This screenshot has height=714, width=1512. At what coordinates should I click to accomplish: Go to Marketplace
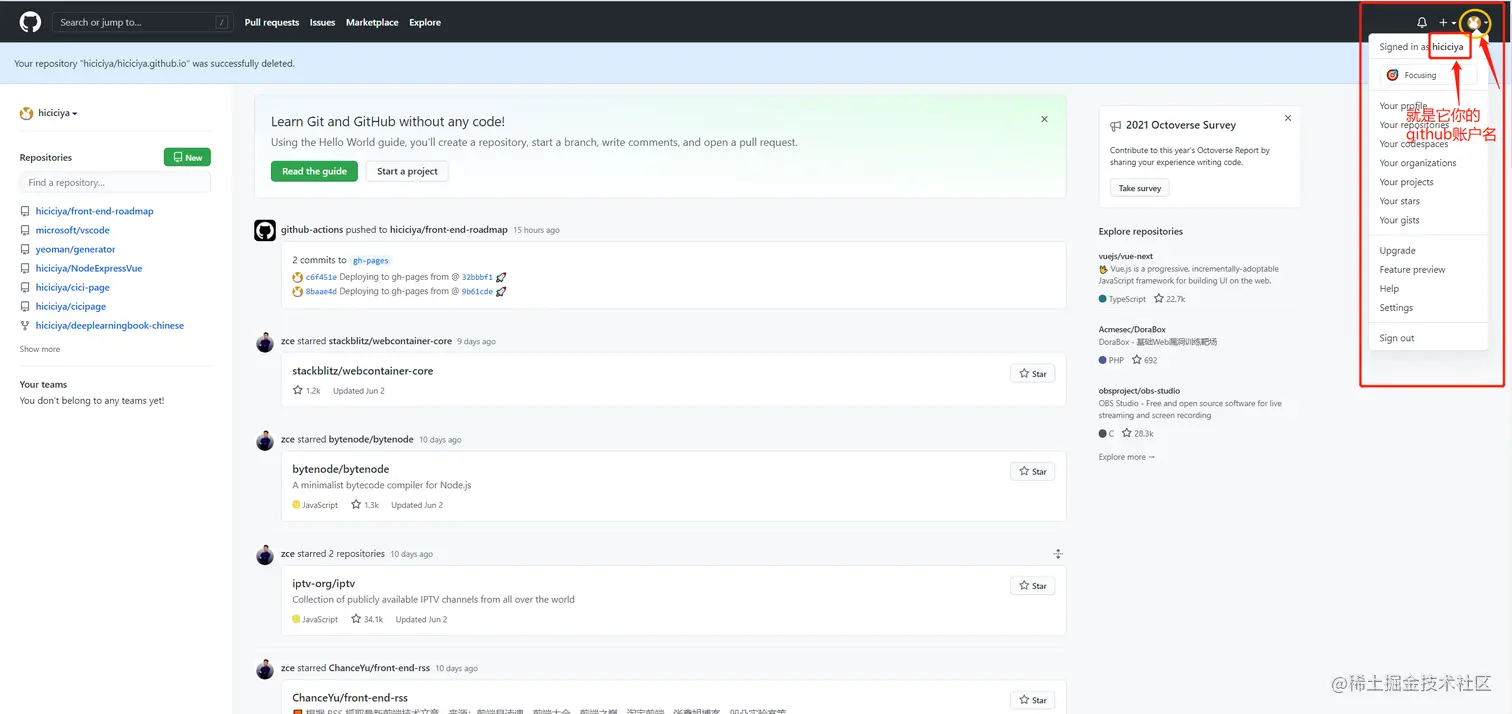coord(372,22)
